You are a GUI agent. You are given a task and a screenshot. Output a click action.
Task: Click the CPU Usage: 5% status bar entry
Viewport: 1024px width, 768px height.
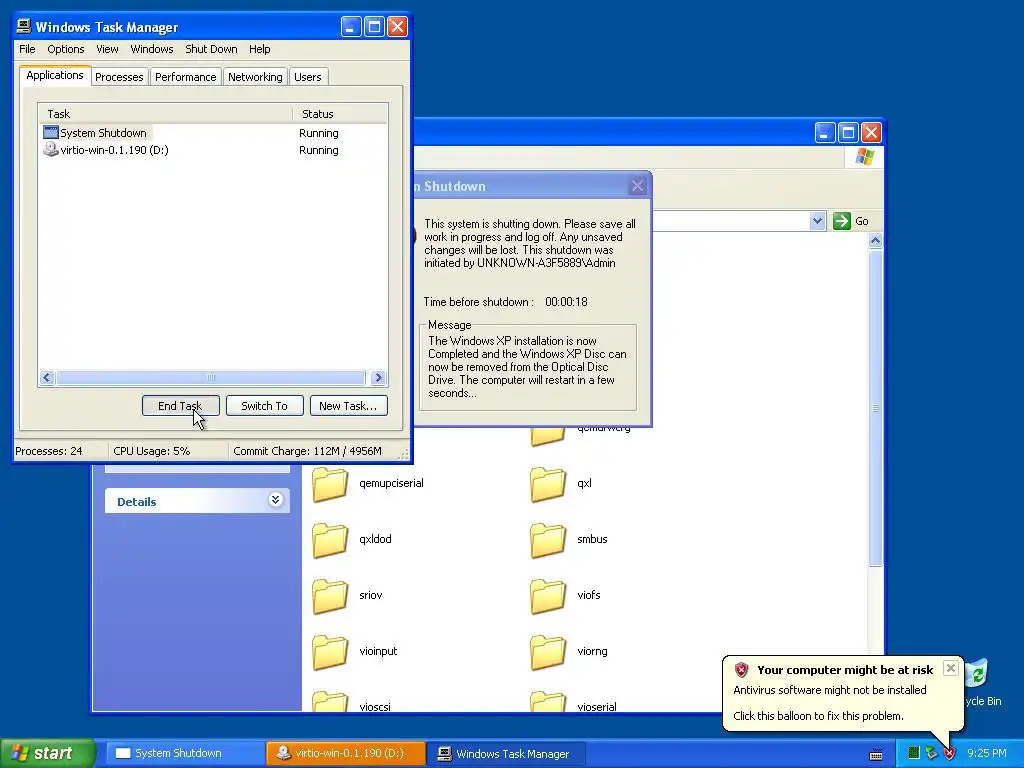click(168, 451)
